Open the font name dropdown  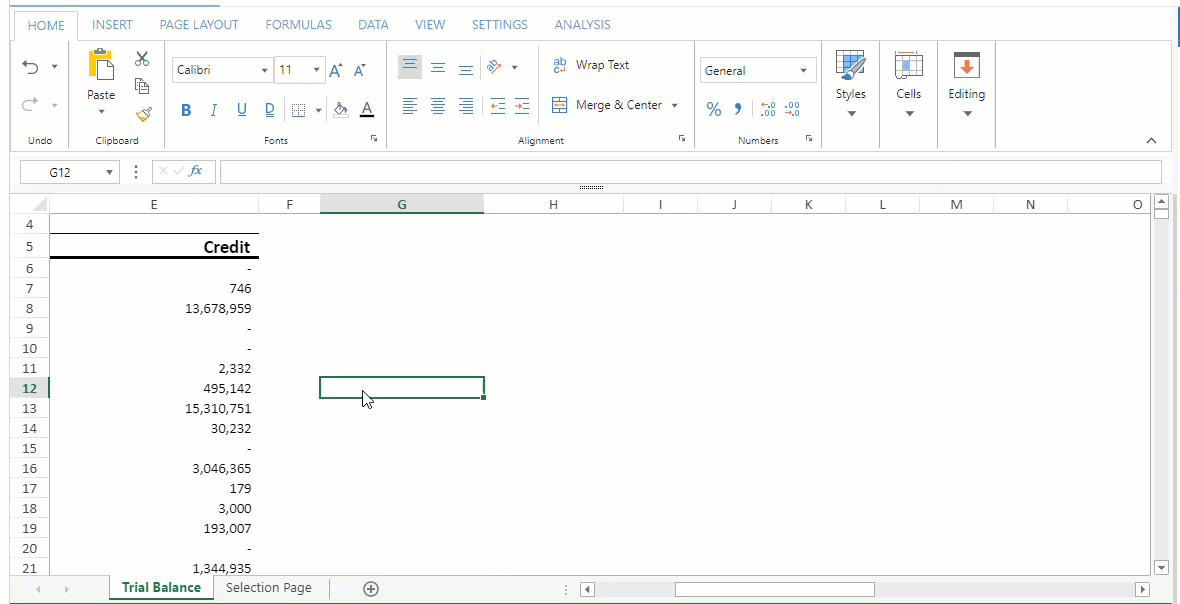point(265,70)
